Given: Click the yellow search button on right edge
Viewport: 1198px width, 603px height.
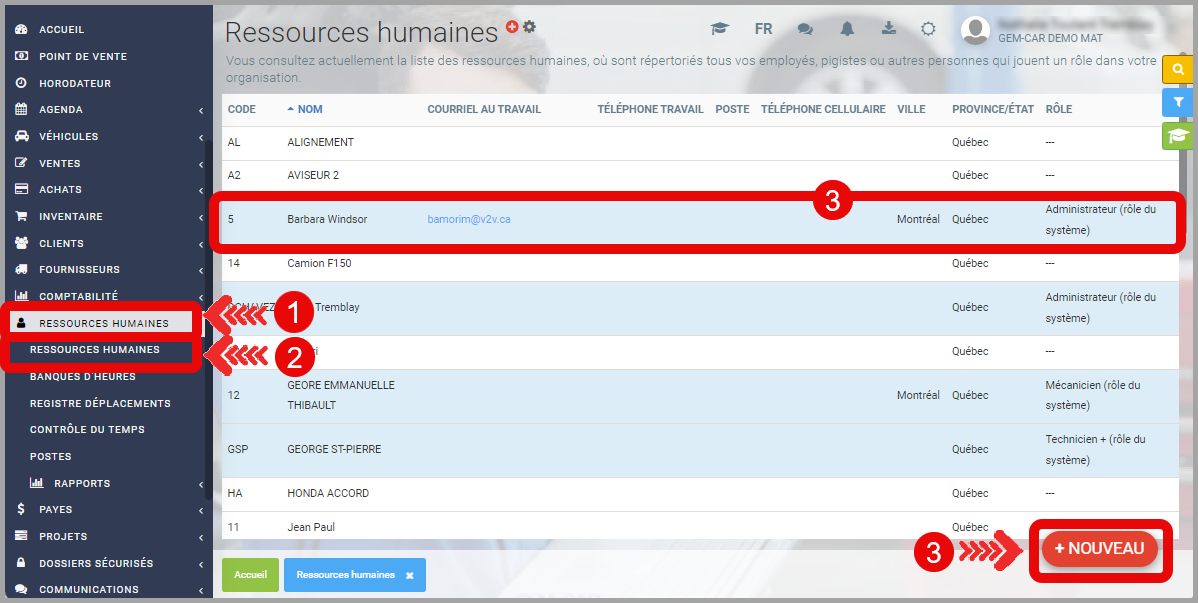Looking at the screenshot, I should pos(1178,70).
